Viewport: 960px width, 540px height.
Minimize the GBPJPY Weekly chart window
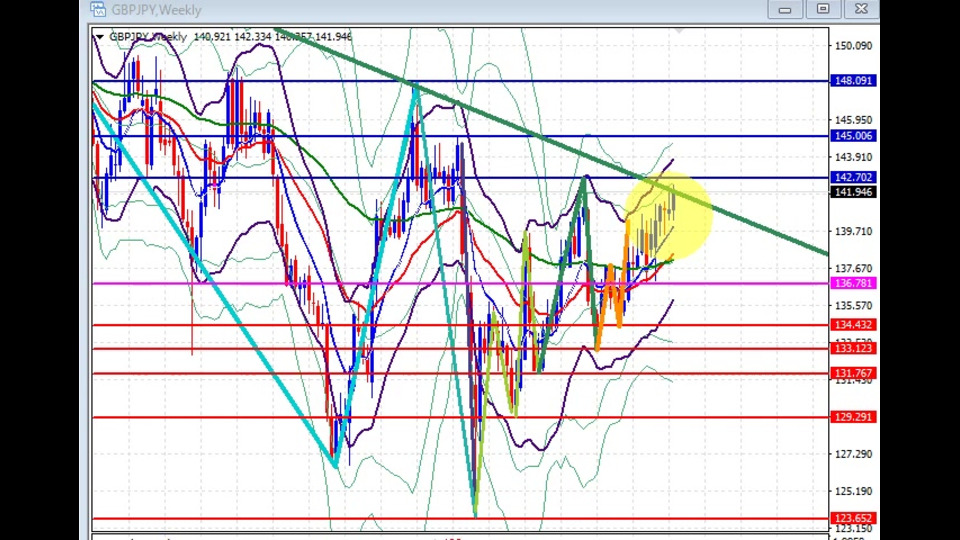[785, 9]
